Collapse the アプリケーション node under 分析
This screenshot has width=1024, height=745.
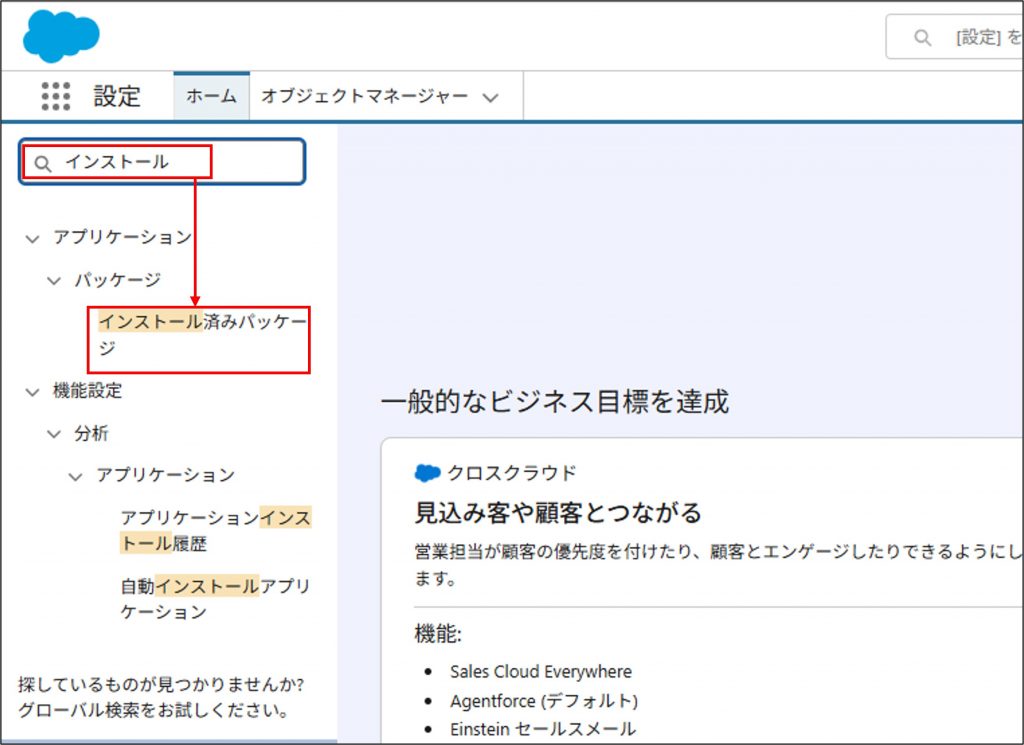(x=76, y=476)
